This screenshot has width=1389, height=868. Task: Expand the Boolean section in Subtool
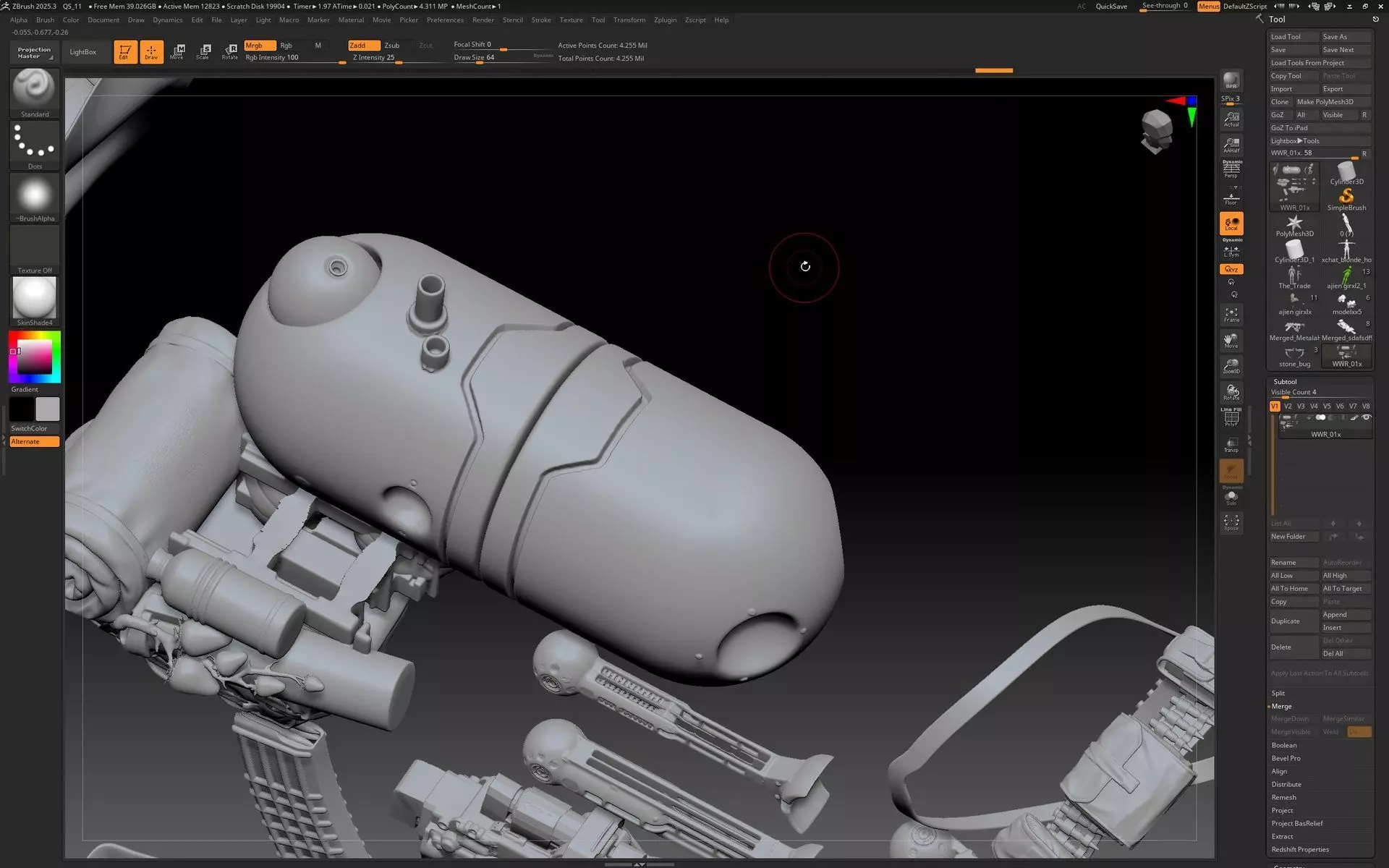coord(1284,745)
